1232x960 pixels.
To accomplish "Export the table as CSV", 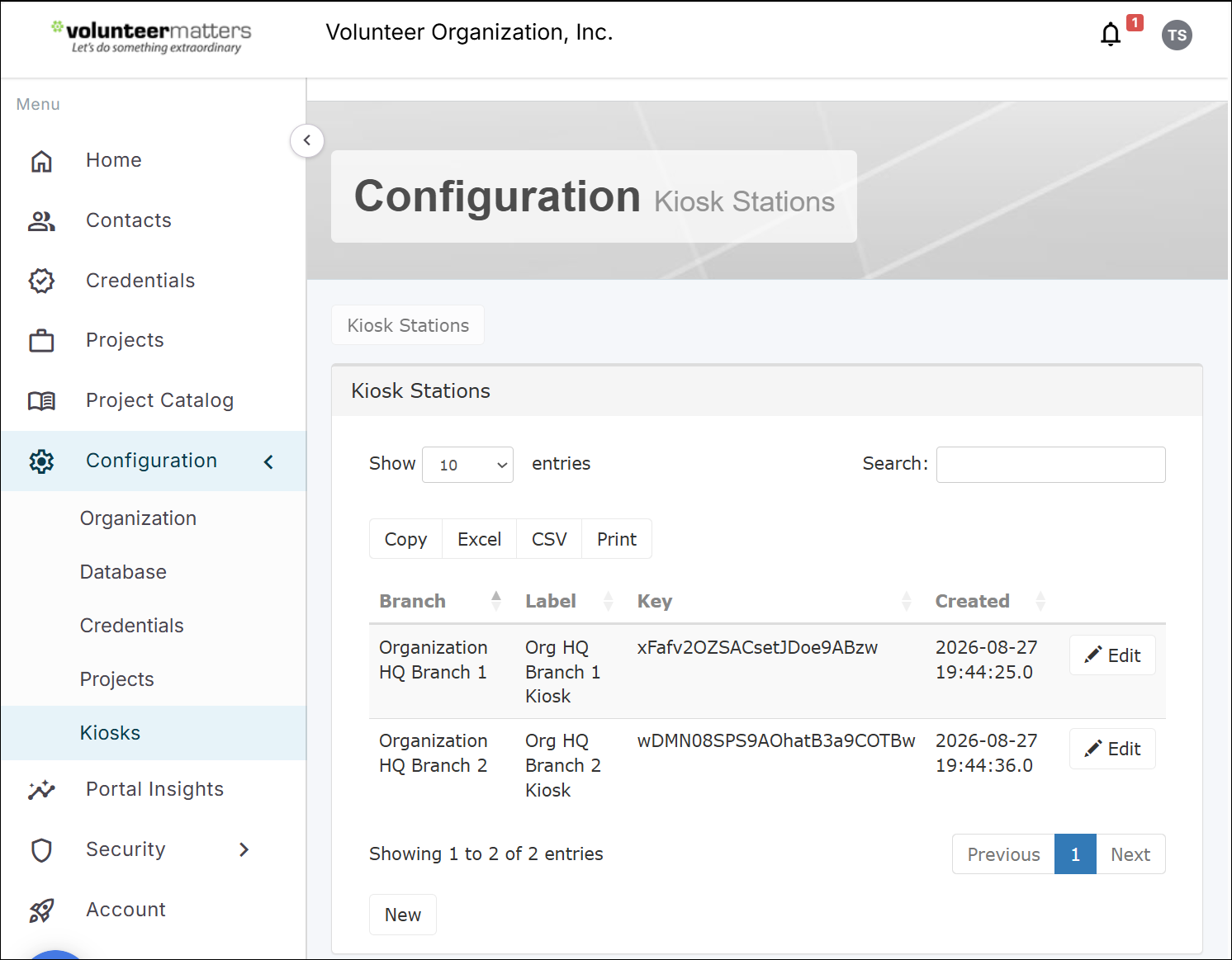I will click(549, 539).
